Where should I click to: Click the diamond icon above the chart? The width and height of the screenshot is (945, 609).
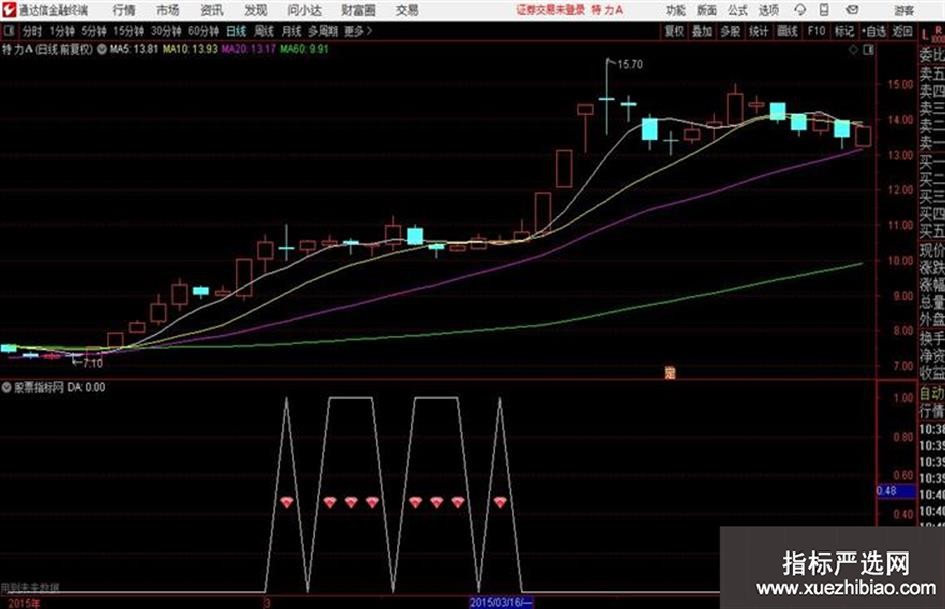[853, 50]
